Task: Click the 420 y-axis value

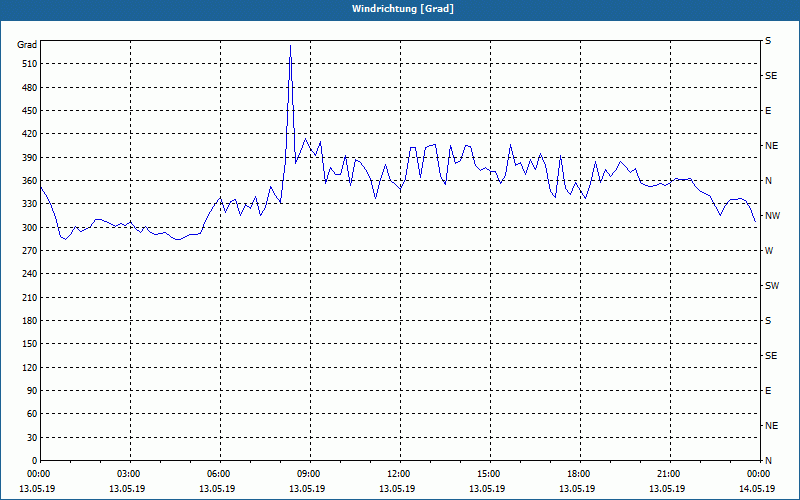Action: (30, 134)
